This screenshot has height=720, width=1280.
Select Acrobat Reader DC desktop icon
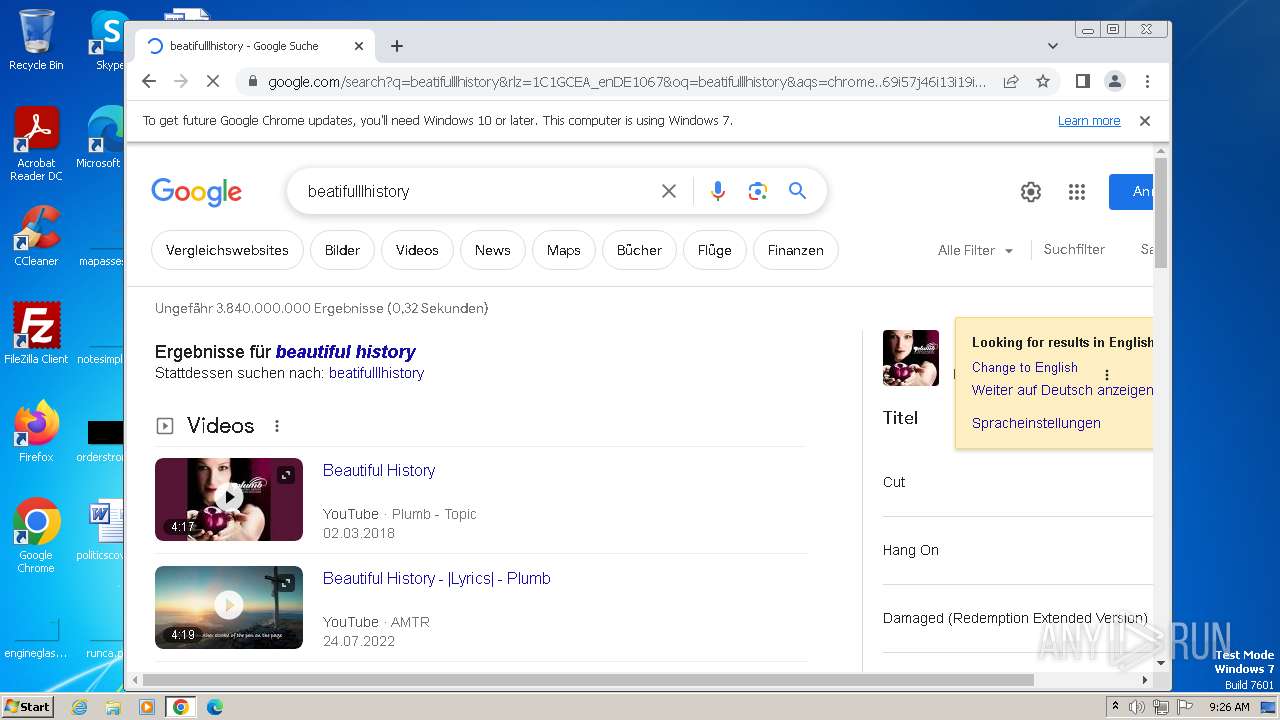(x=36, y=145)
